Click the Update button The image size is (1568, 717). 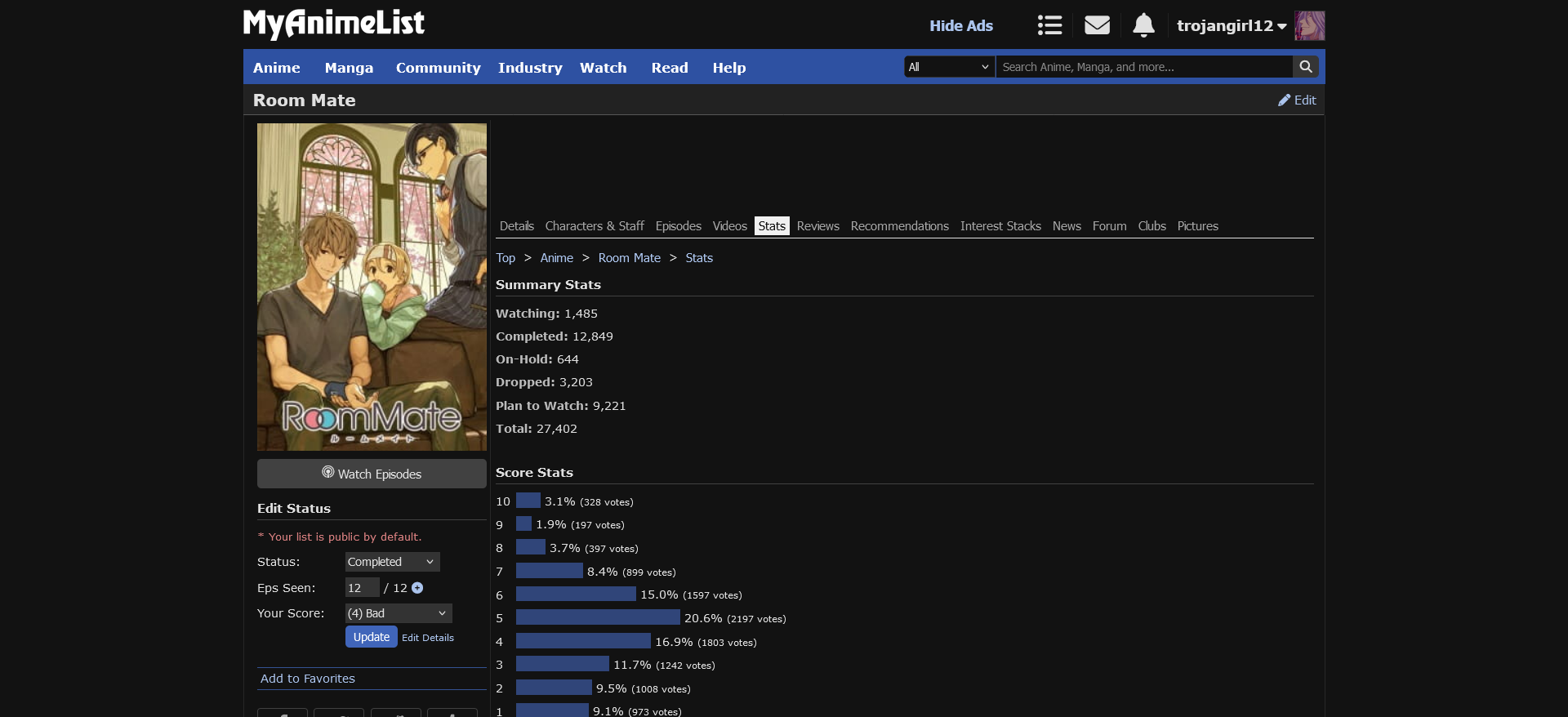coord(371,637)
